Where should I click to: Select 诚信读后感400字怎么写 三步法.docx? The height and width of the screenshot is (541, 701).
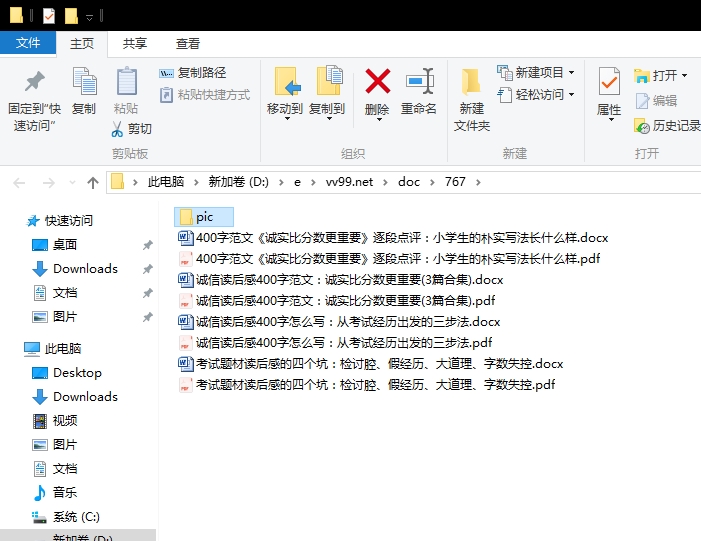coord(339,322)
